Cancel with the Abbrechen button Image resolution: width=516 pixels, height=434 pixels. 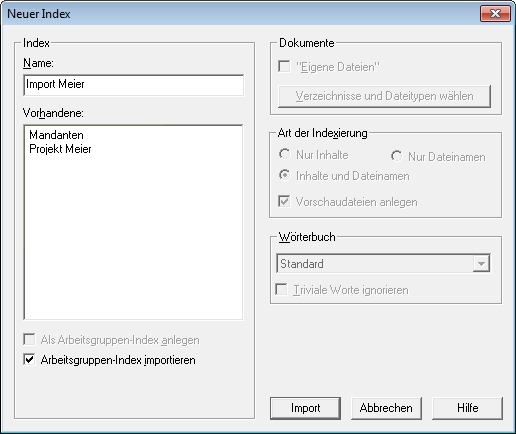(x=386, y=408)
